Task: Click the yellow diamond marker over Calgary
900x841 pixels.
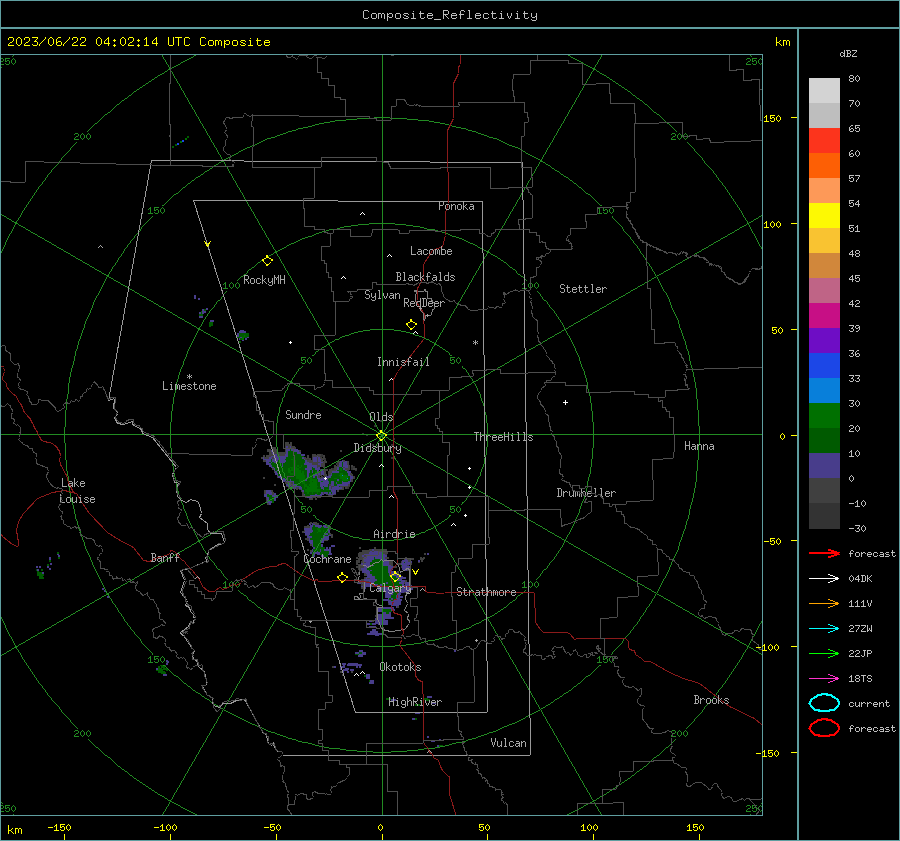Action: tap(395, 576)
